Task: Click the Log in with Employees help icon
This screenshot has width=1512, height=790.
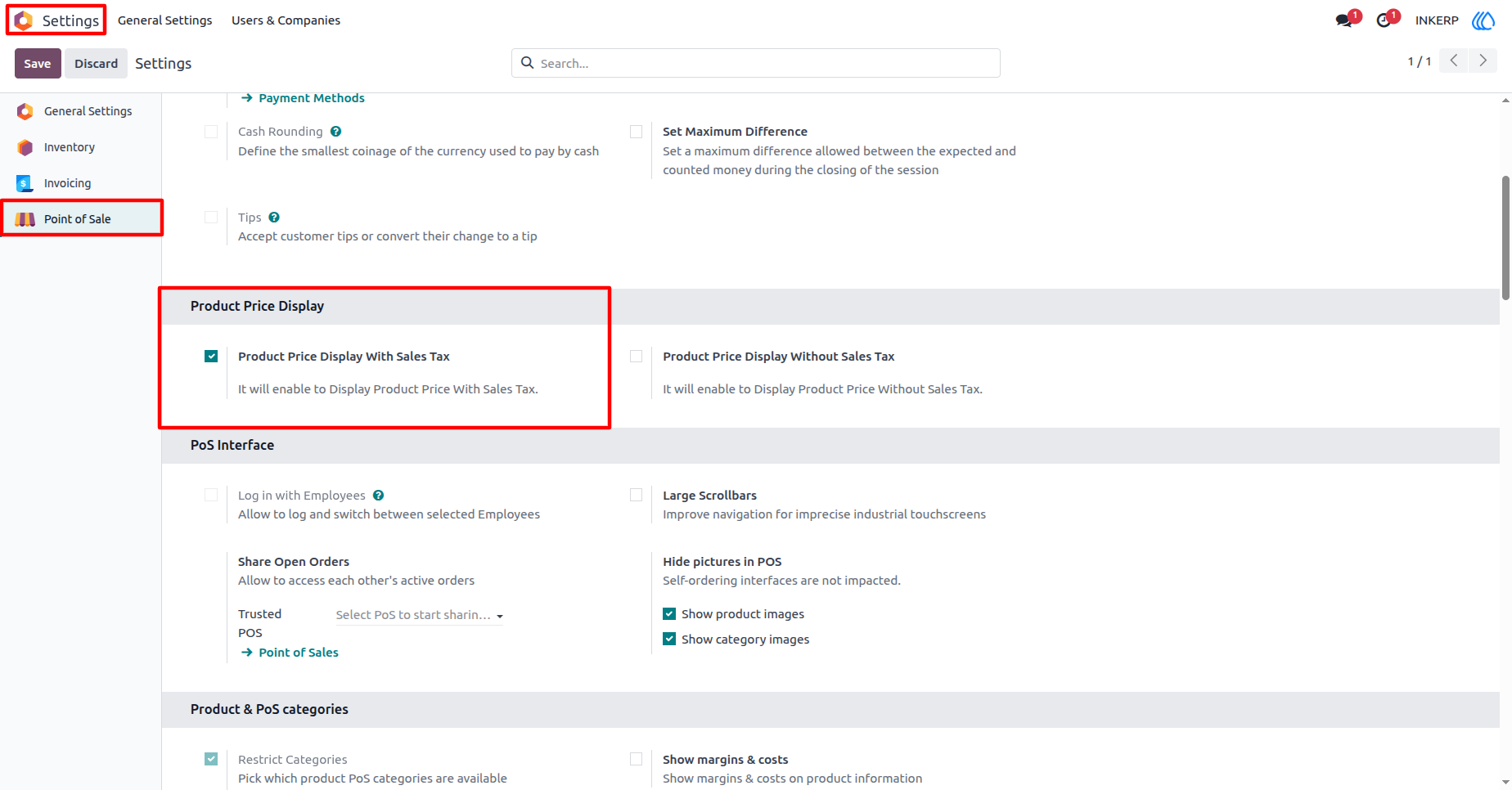Action: click(378, 496)
